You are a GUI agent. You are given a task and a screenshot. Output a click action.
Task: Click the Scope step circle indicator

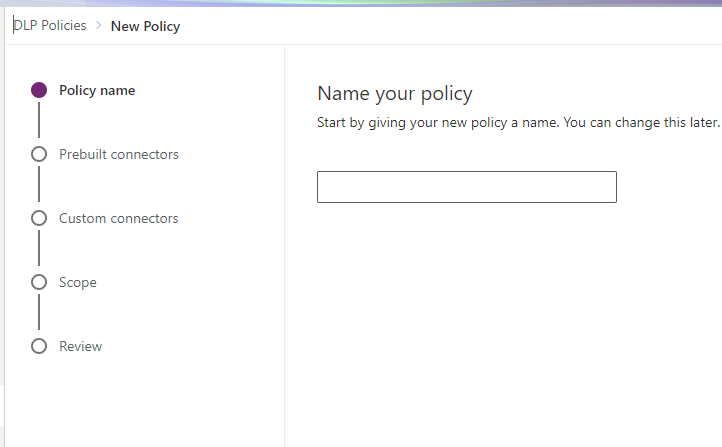pos(39,282)
